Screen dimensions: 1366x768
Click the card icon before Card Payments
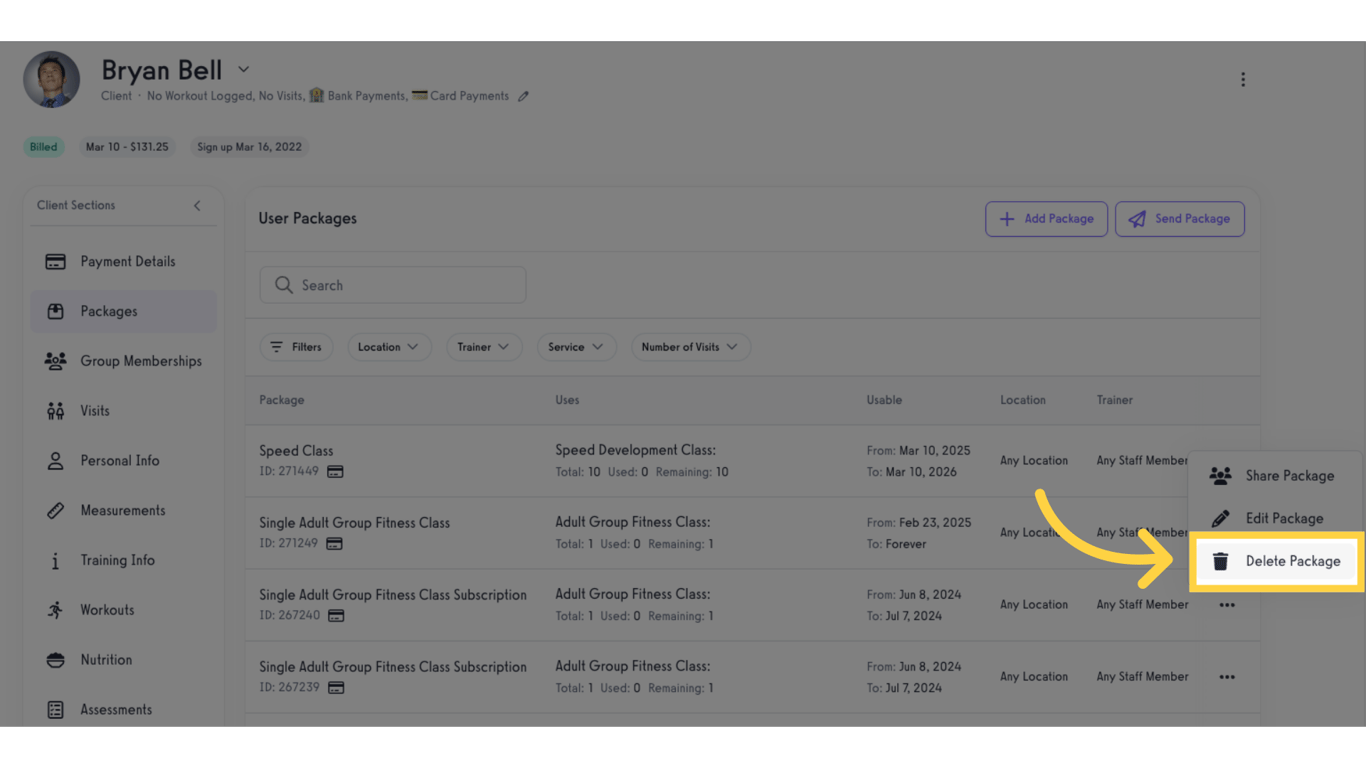click(419, 96)
